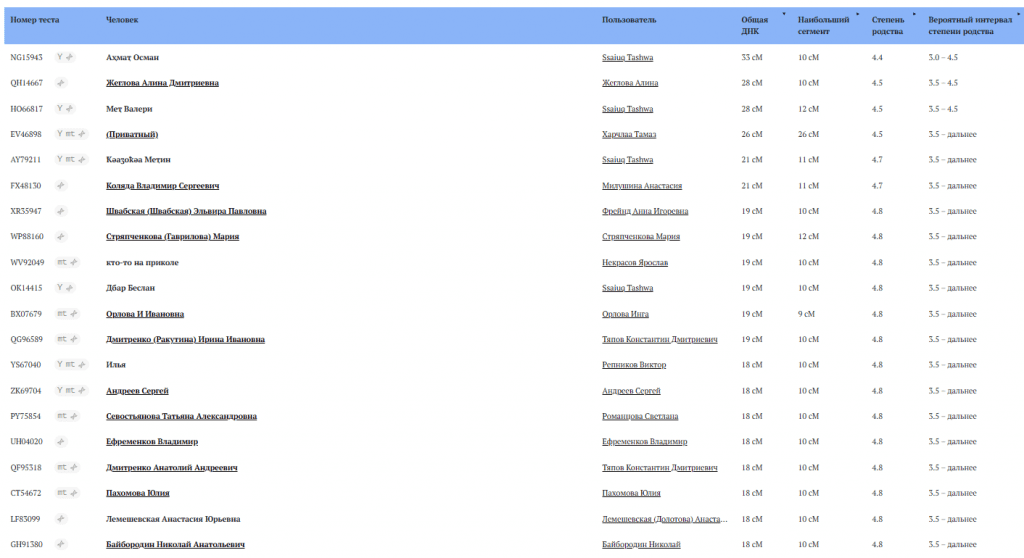Screen dimensions: 1024x558
Task: Sort by the Общая ДНК column arrow
Action: coord(783,14)
